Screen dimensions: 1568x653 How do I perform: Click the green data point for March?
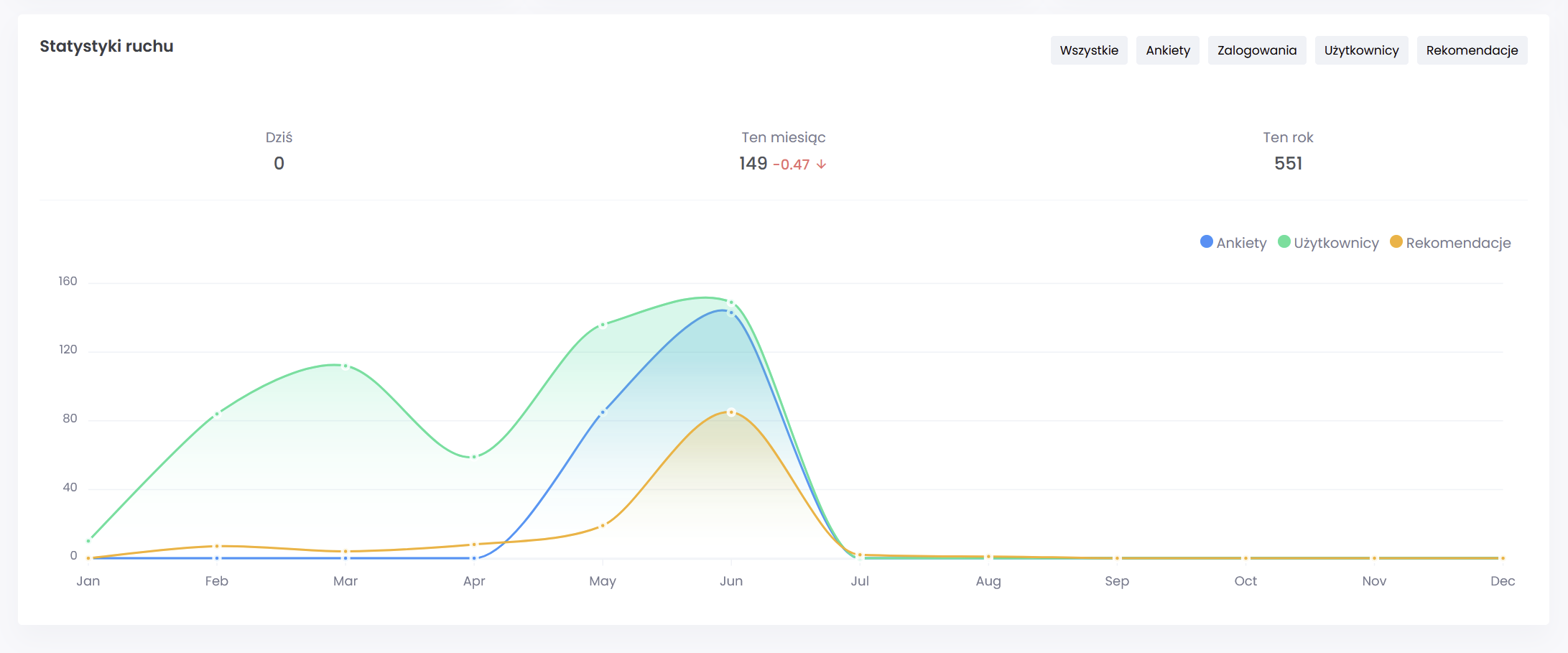coord(345,366)
